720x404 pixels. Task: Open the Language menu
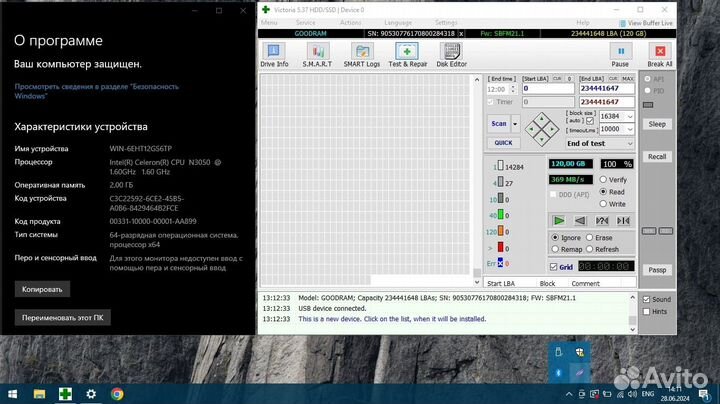[x=397, y=22]
